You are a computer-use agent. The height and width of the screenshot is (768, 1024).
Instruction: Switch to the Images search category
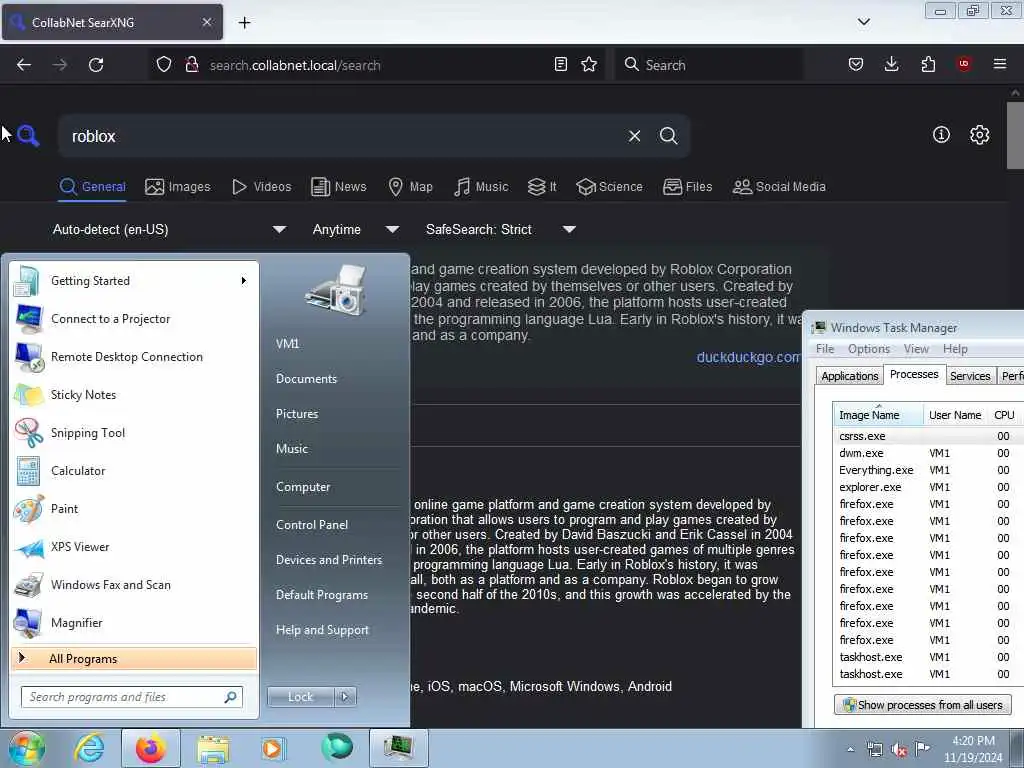(178, 187)
